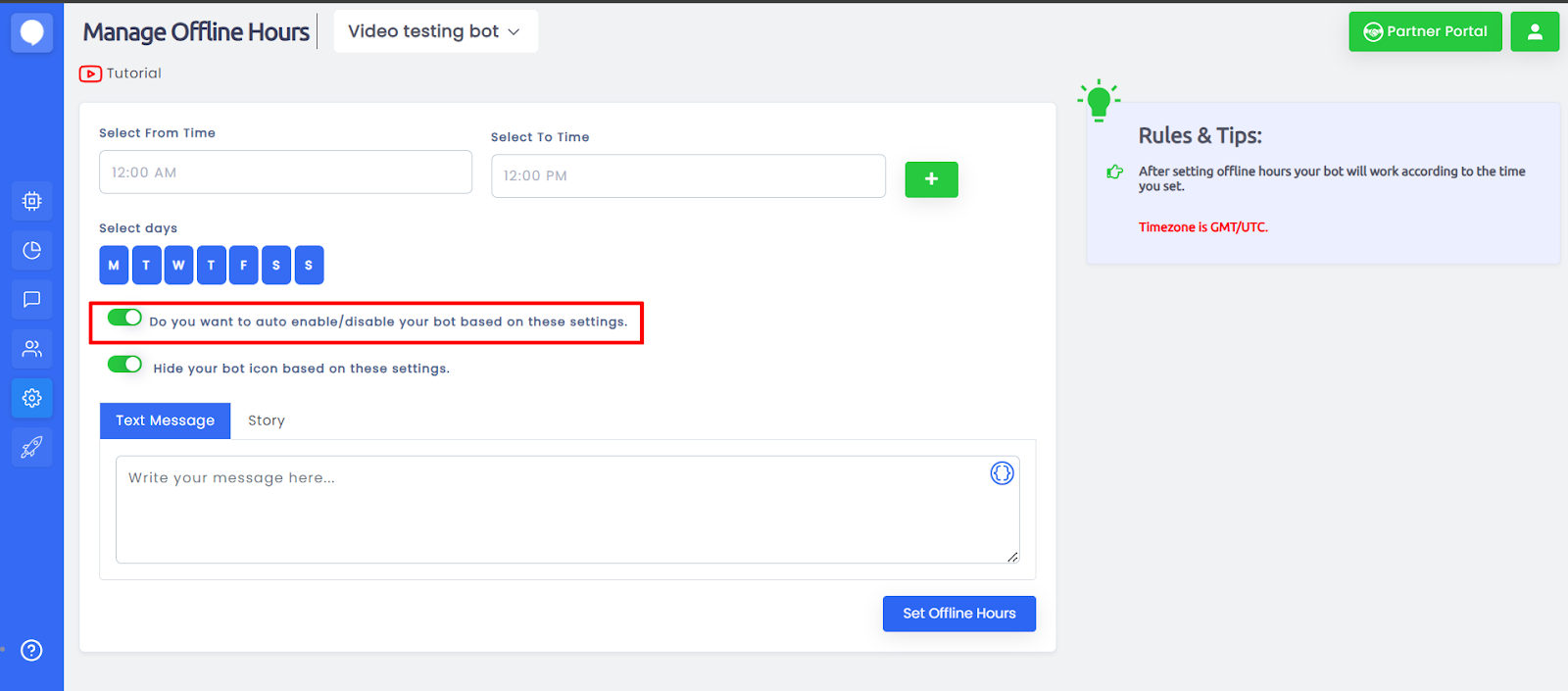The height and width of the screenshot is (691, 1568).
Task: Open the Select From Time picker
Action: click(285, 173)
